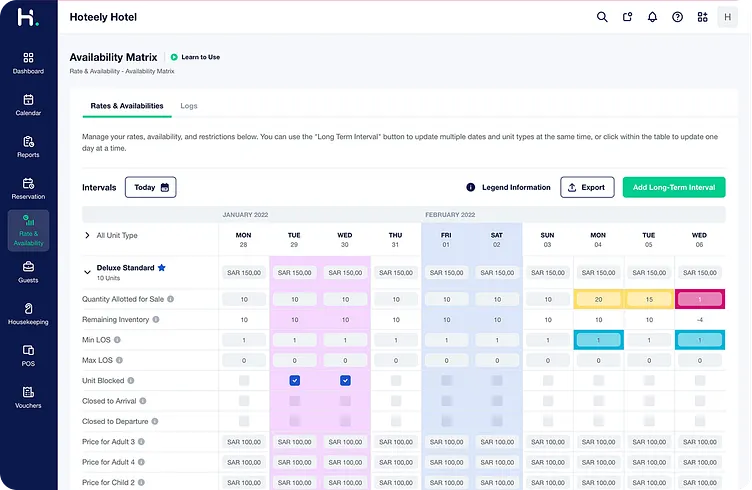Click info icon beside Unit Blocked
Screen dimensions: 752x490
point(130,381)
